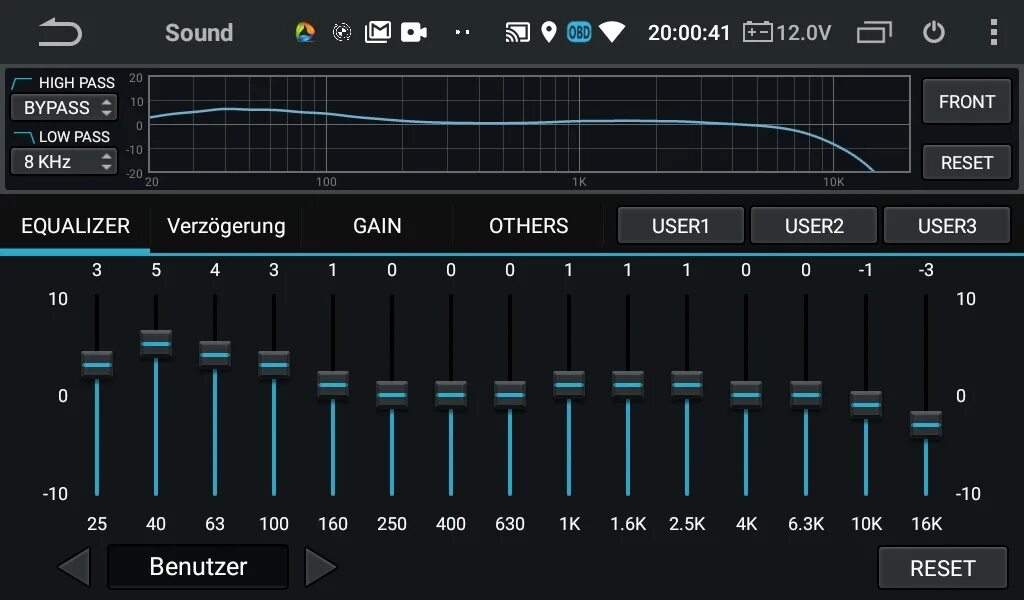The image size is (1024, 600).
Task: Select previous preset with left arrow
Action: click(x=74, y=567)
